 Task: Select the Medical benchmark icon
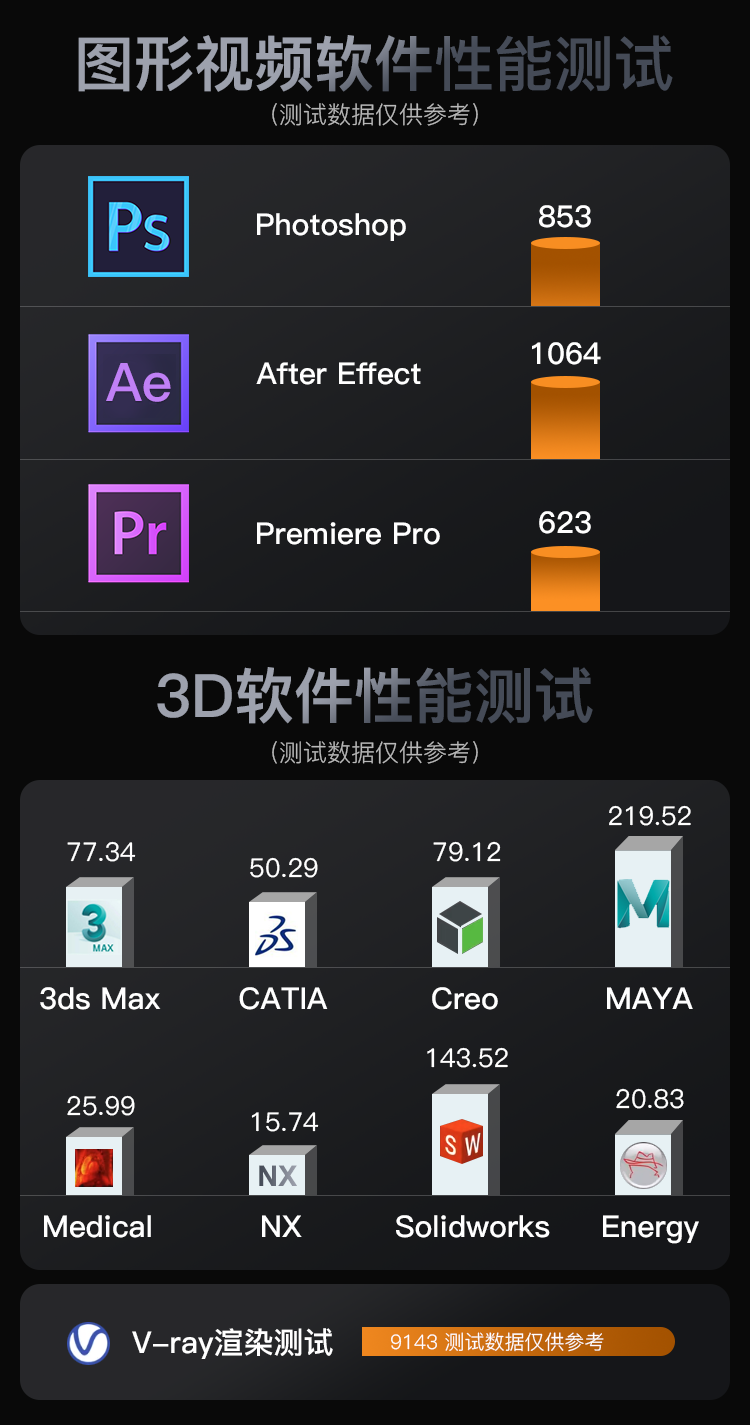tap(93, 1167)
